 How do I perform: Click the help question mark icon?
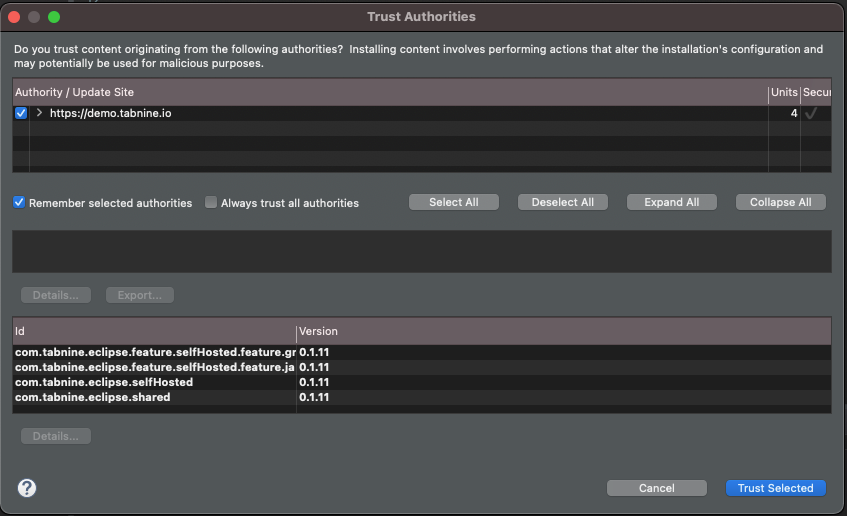click(x=27, y=488)
